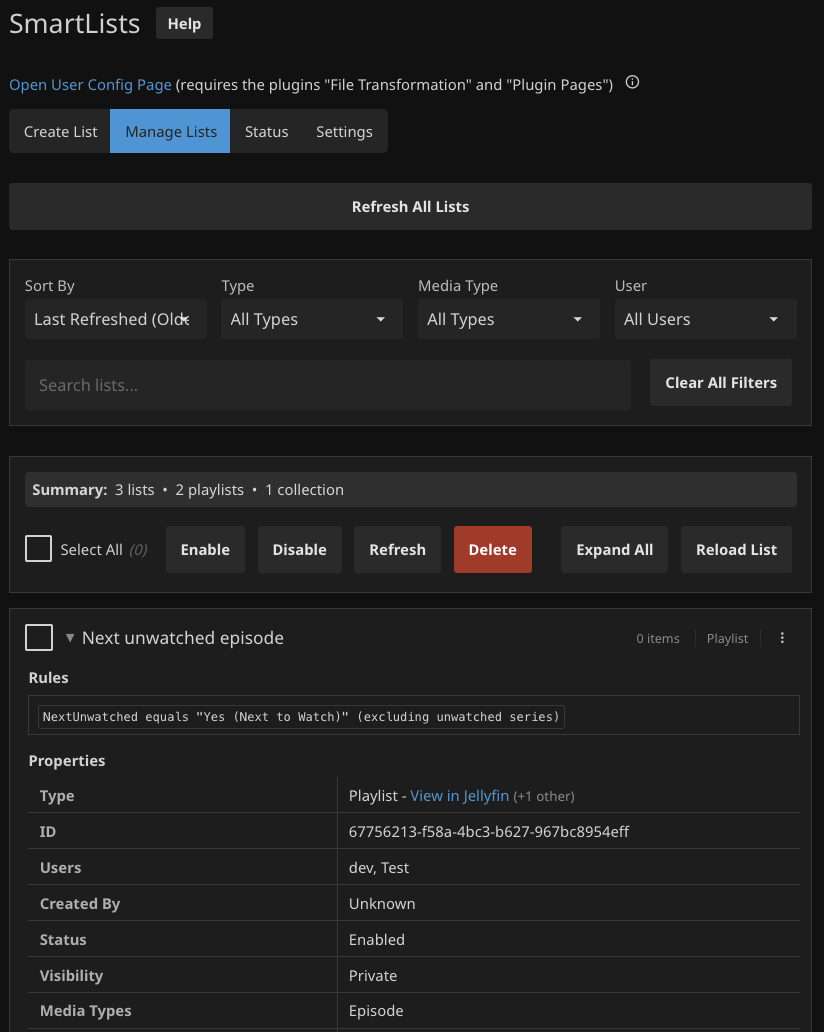
Task: Open the Sort By dropdown
Action: [116, 319]
